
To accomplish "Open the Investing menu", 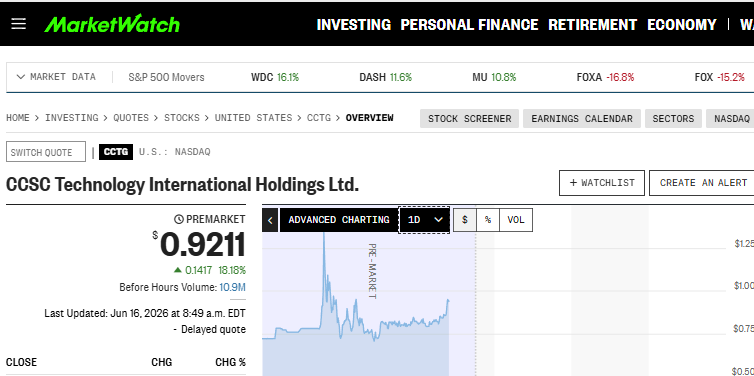I will (353, 25).
